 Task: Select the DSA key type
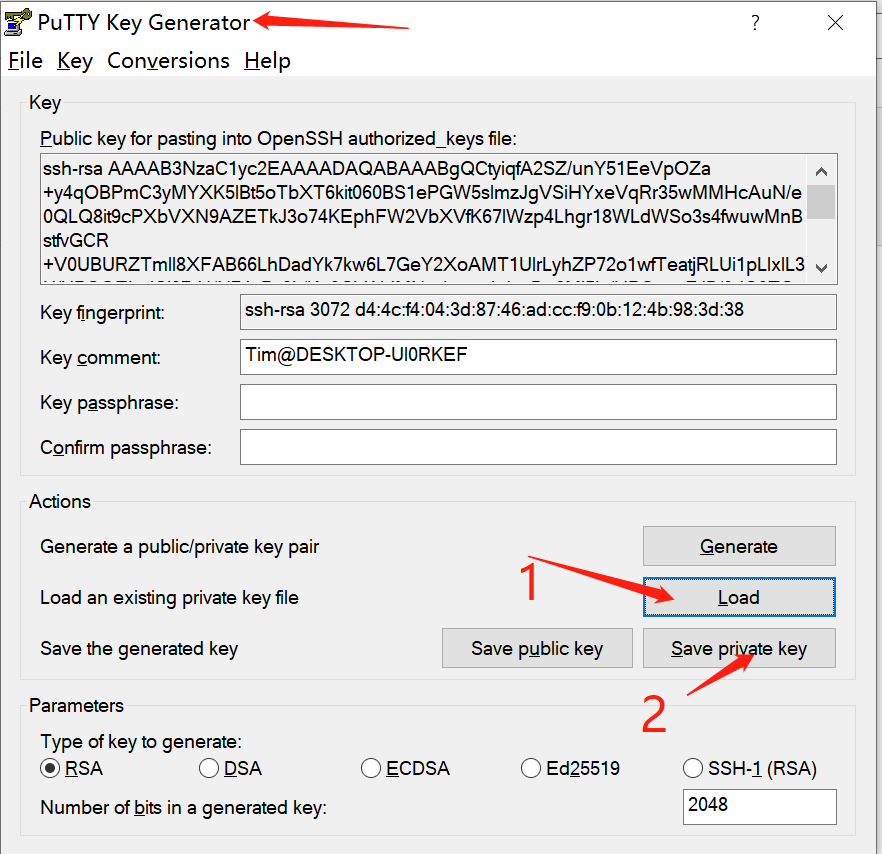[209, 768]
